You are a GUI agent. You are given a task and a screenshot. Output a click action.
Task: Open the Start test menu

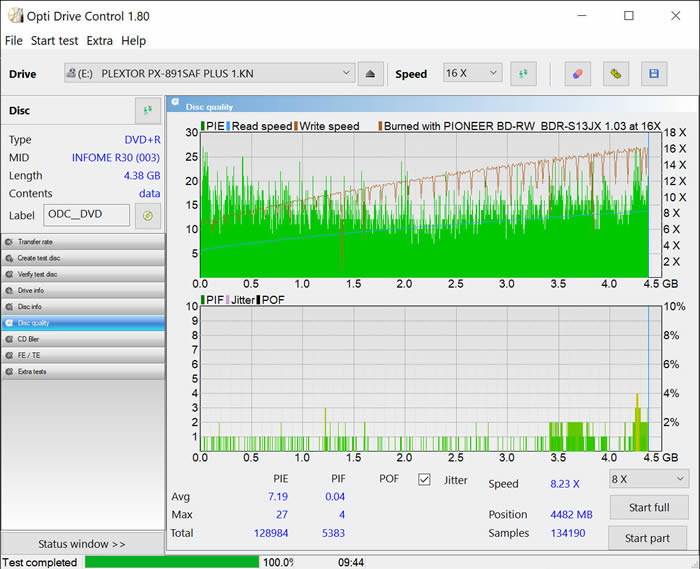(x=54, y=41)
